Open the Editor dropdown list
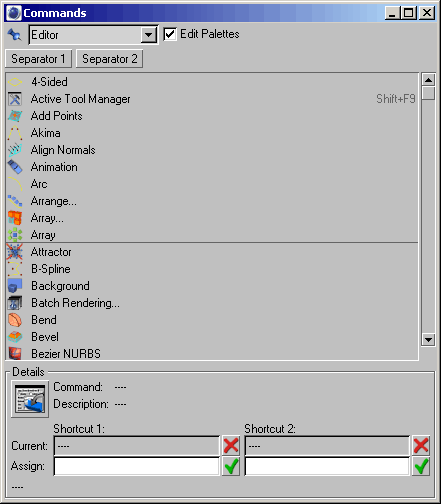Viewport: 441px width, 504px height. (x=148, y=35)
